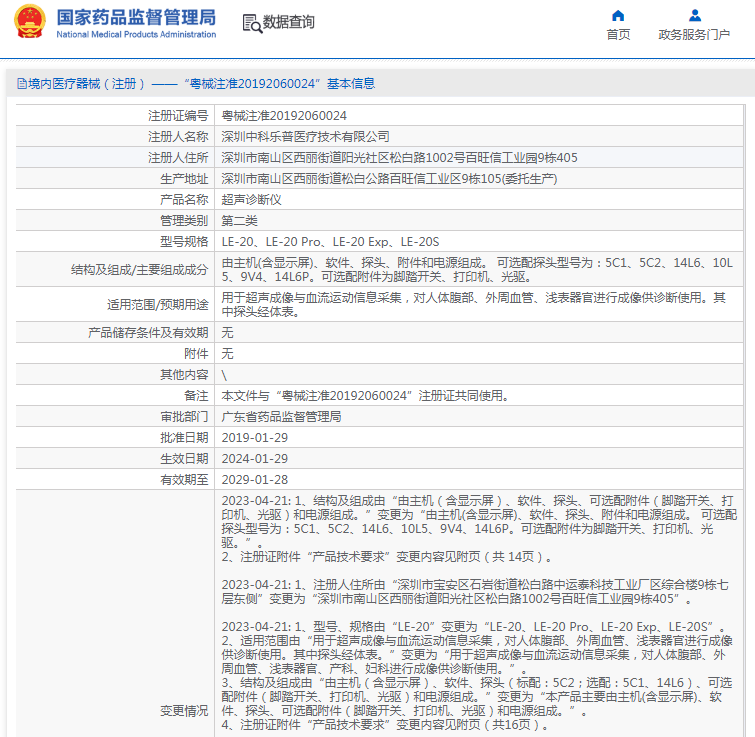Click the 注册人住所 address value
Image resolution: width=755 pixels, height=737 pixels.
399,158
